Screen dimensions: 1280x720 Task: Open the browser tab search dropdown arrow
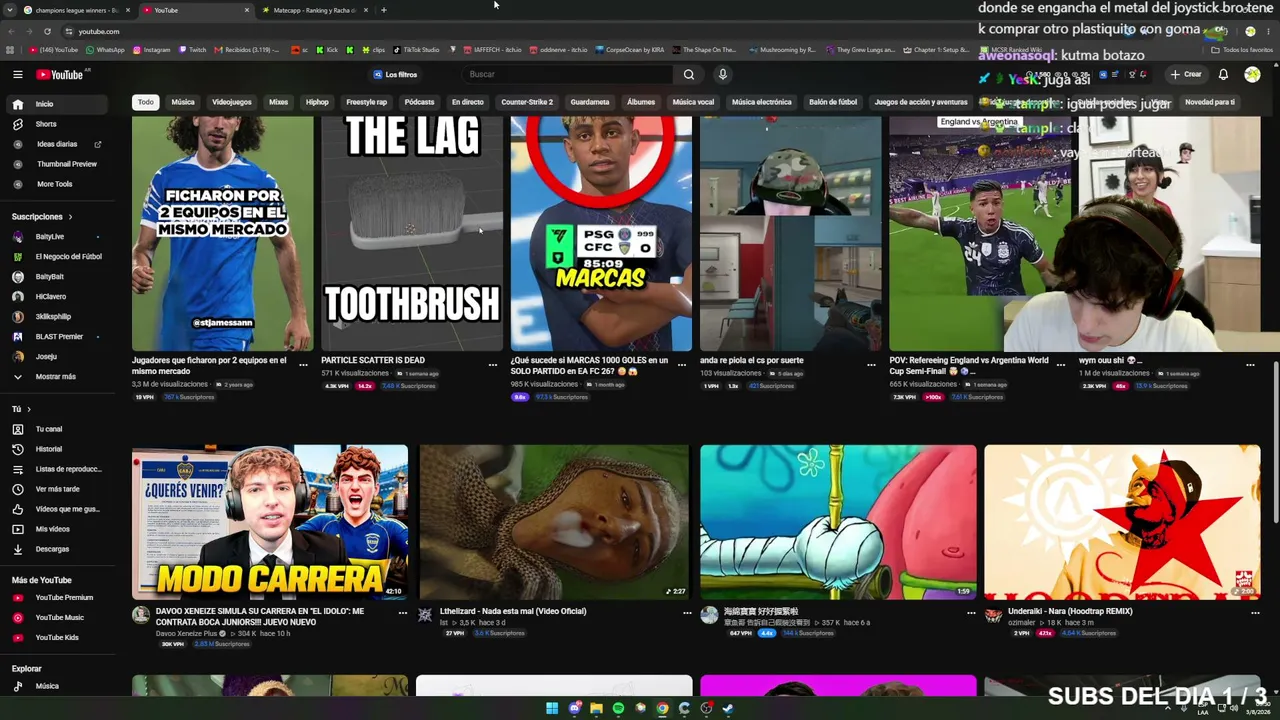(x=10, y=10)
